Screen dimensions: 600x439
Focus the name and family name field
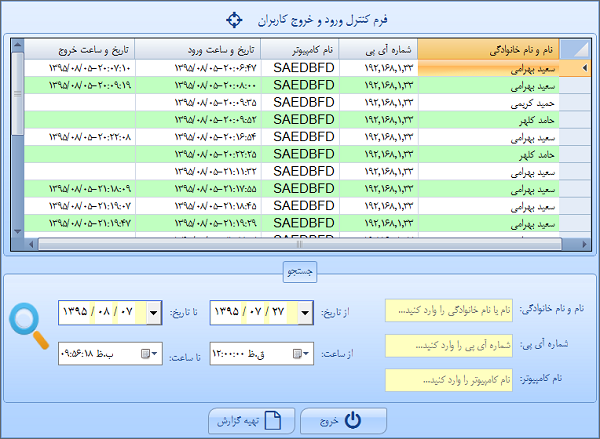click(449, 311)
